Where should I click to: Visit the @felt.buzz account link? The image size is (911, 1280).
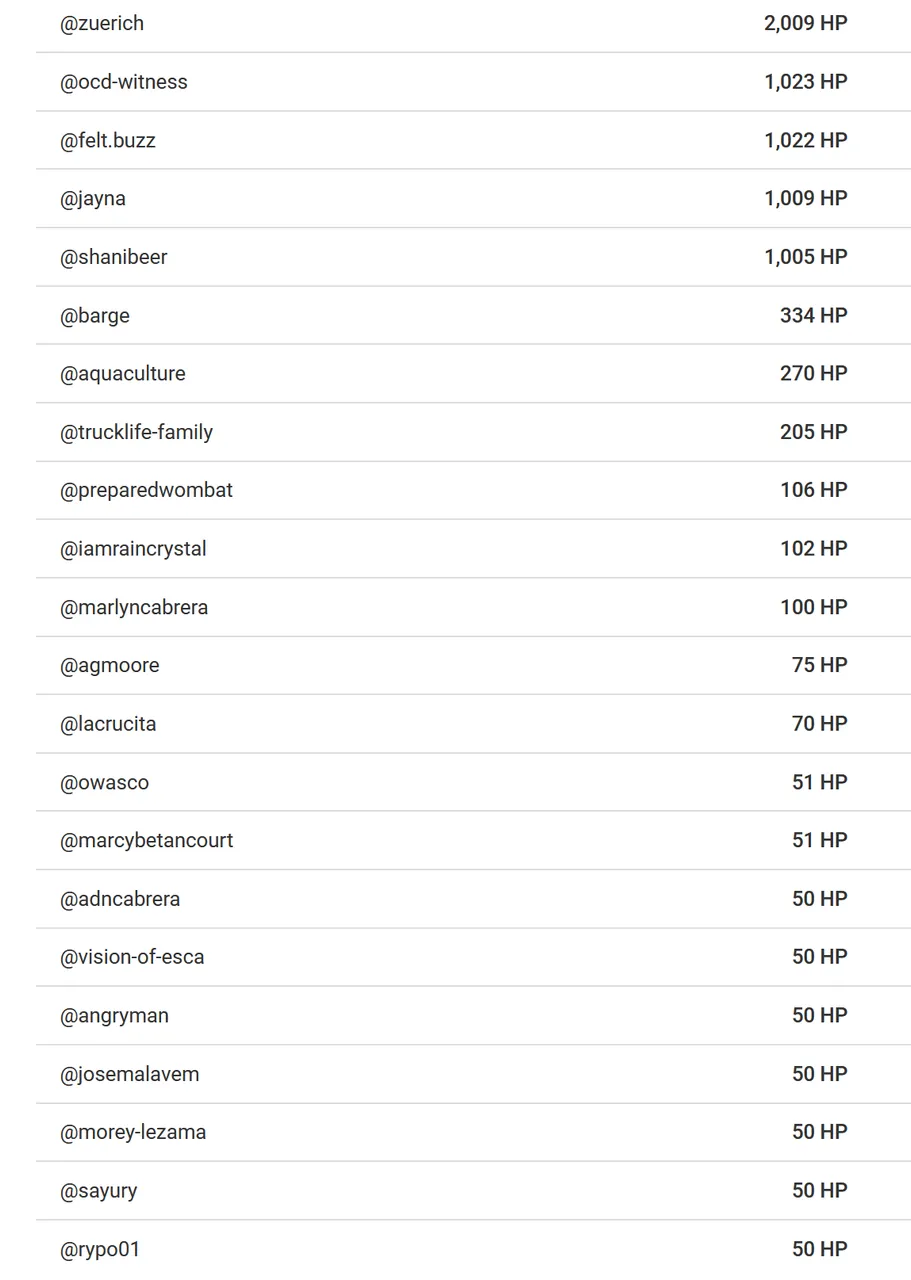(108, 140)
